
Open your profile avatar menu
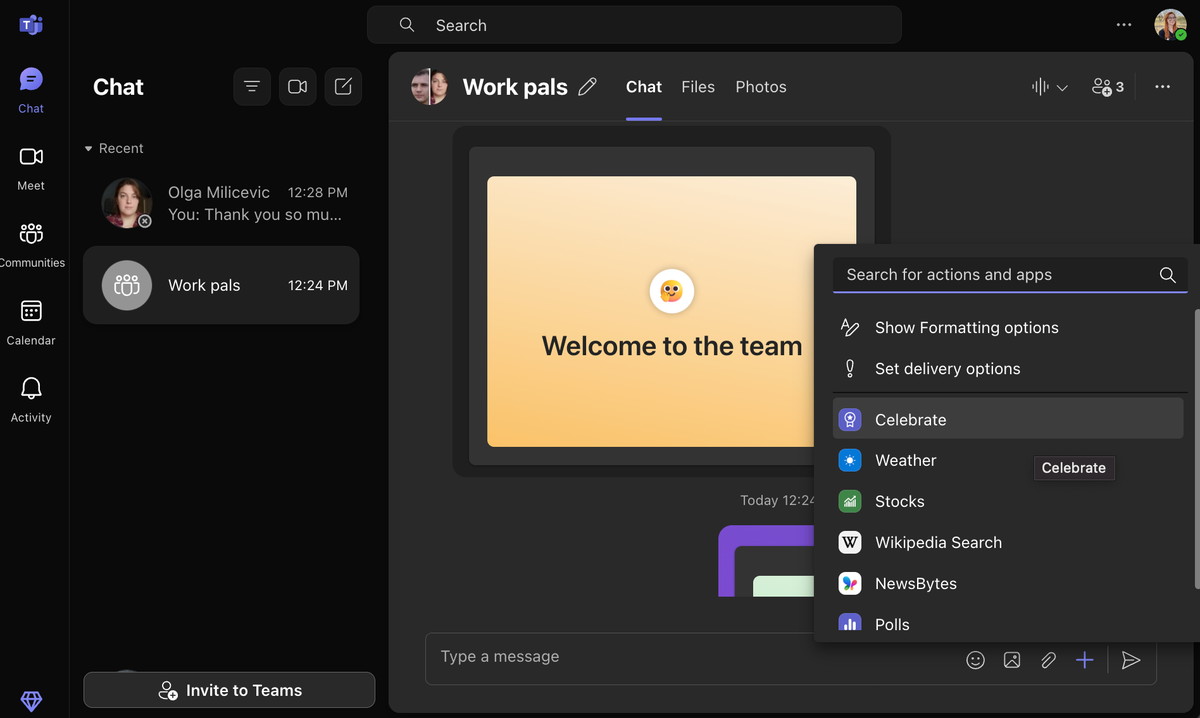(1170, 25)
